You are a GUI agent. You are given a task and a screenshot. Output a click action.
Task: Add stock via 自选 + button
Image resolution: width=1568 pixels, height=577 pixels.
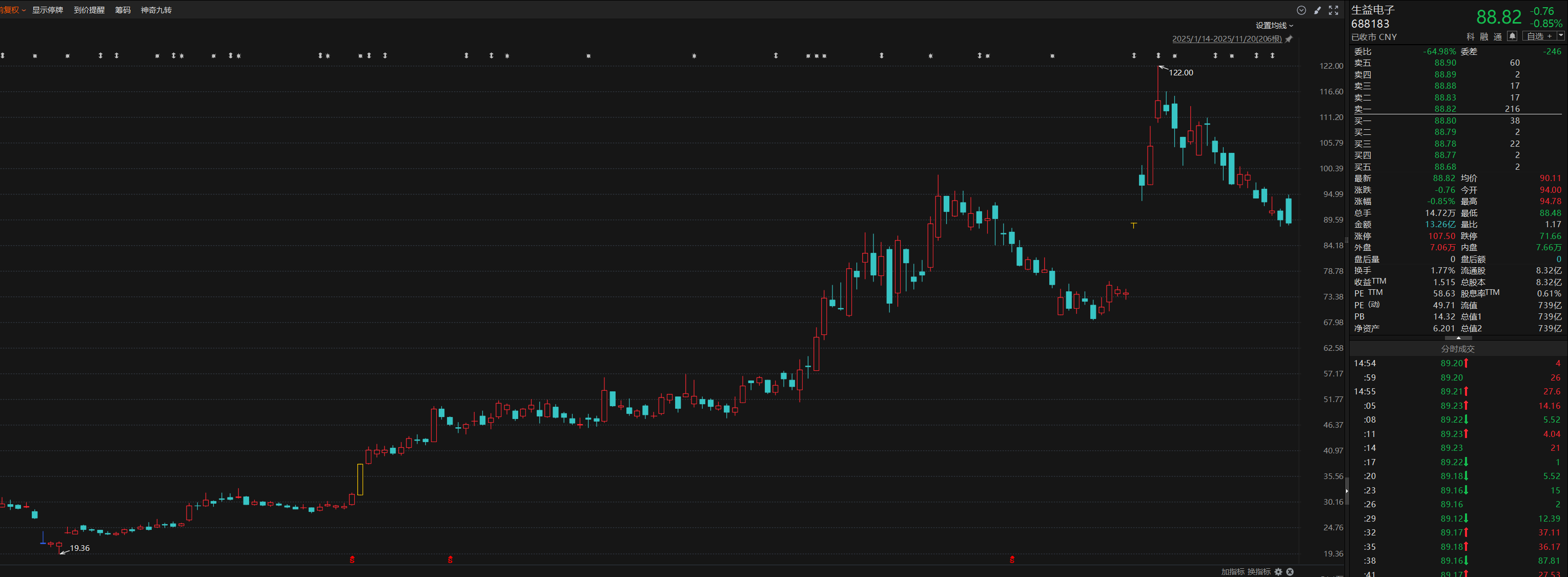pos(1539,36)
